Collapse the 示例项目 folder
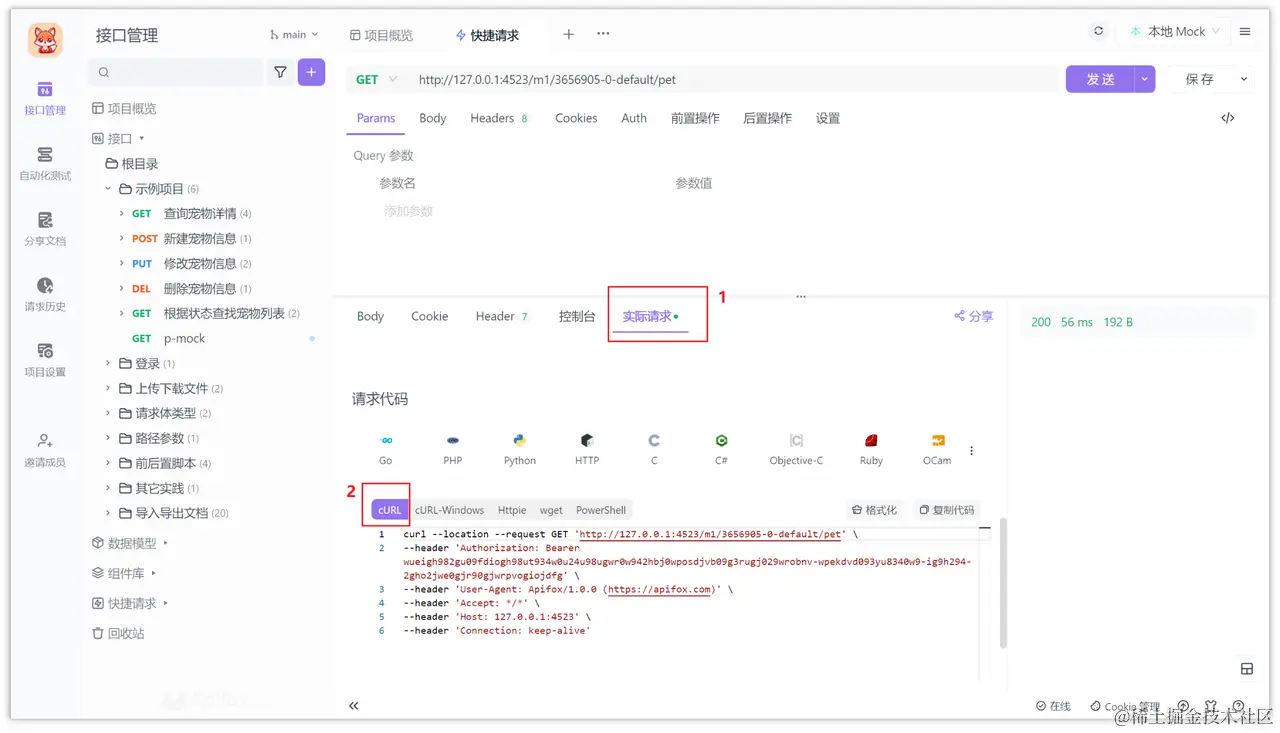This screenshot has height=733, width=1280. (x=109, y=188)
